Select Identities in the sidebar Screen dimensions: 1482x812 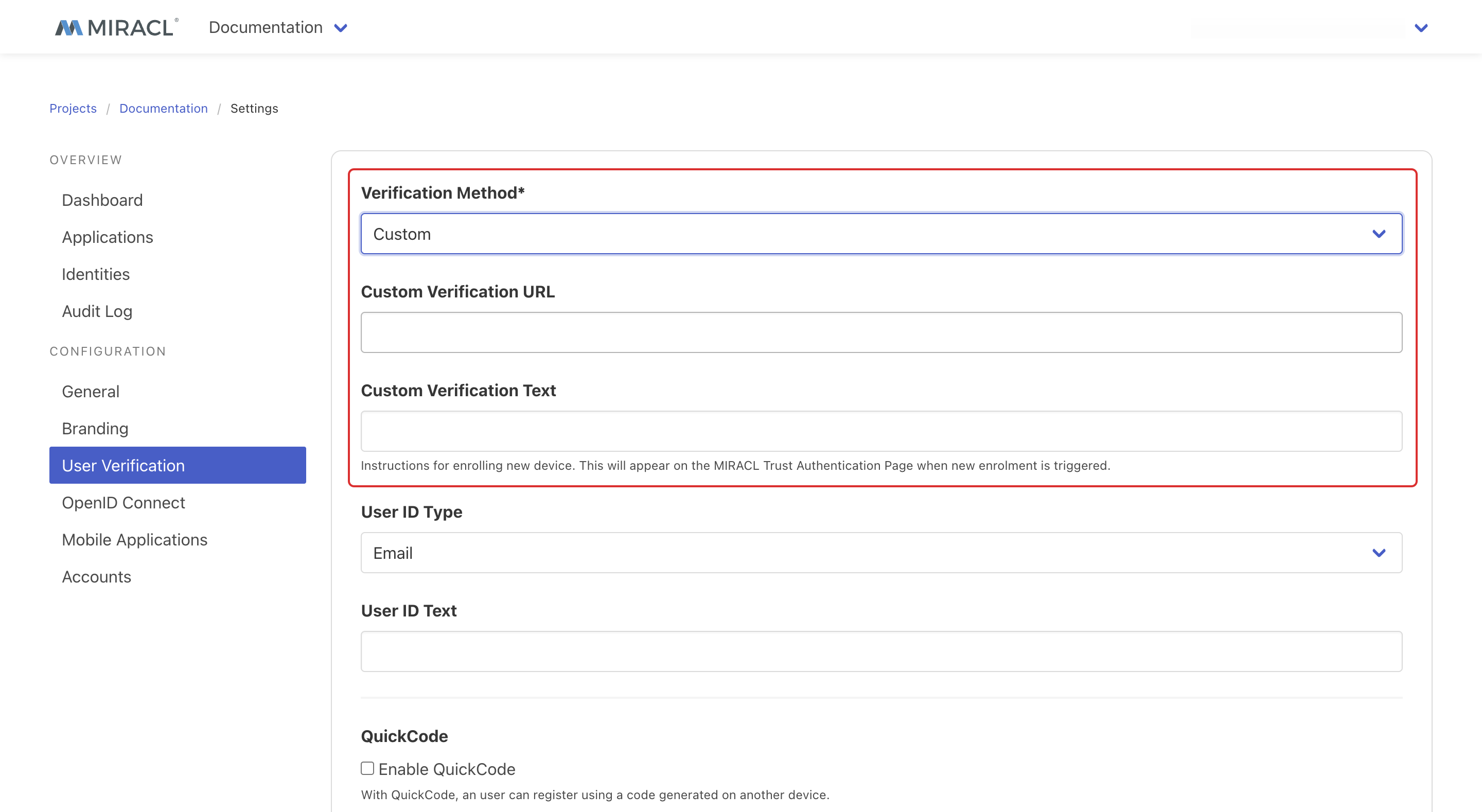[96, 274]
